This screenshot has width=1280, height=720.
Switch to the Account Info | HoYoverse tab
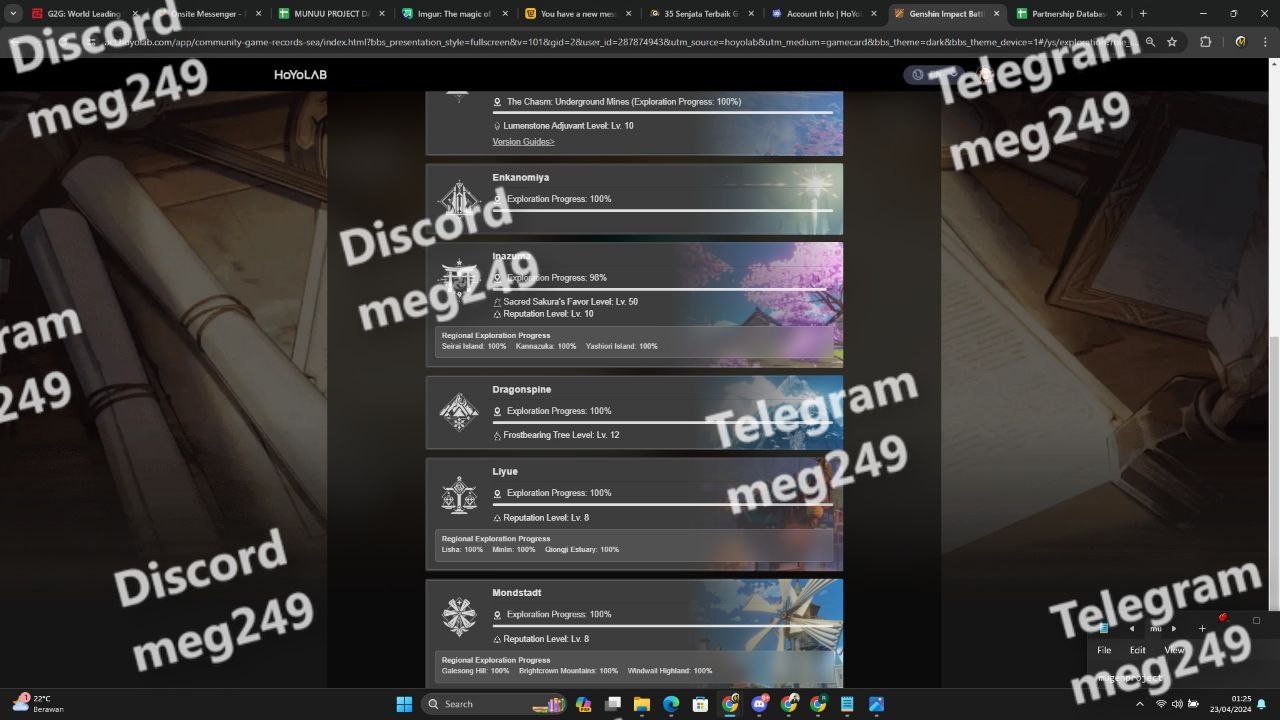825,14
